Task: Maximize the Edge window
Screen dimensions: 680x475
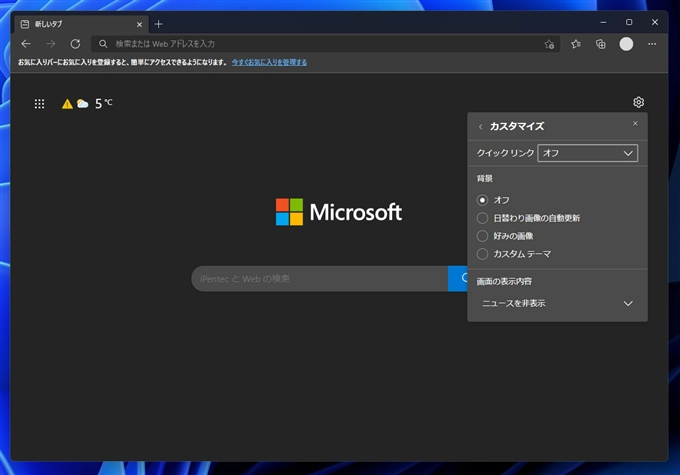Action: tap(629, 22)
